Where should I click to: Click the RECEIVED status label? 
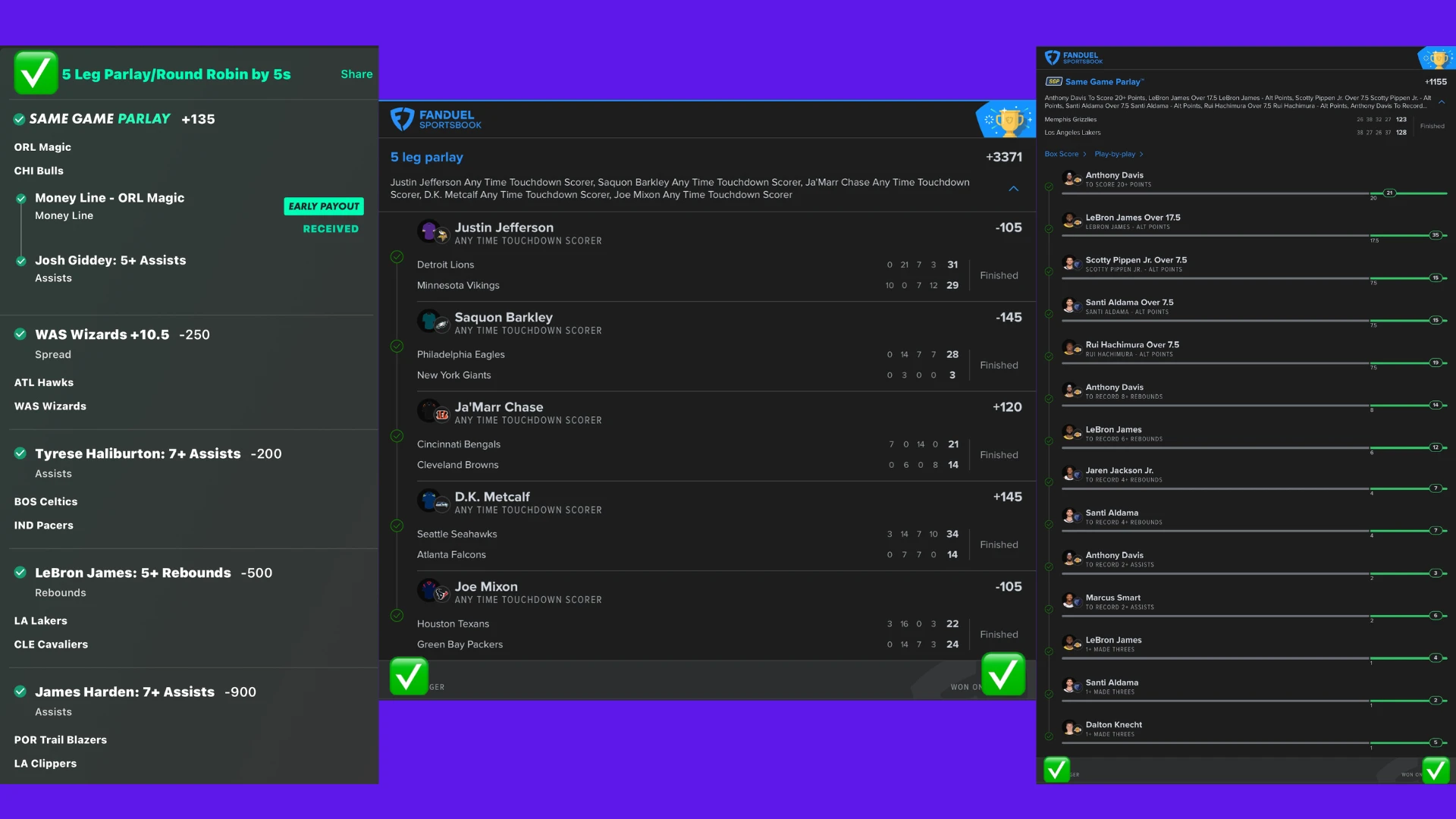pyautogui.click(x=331, y=229)
